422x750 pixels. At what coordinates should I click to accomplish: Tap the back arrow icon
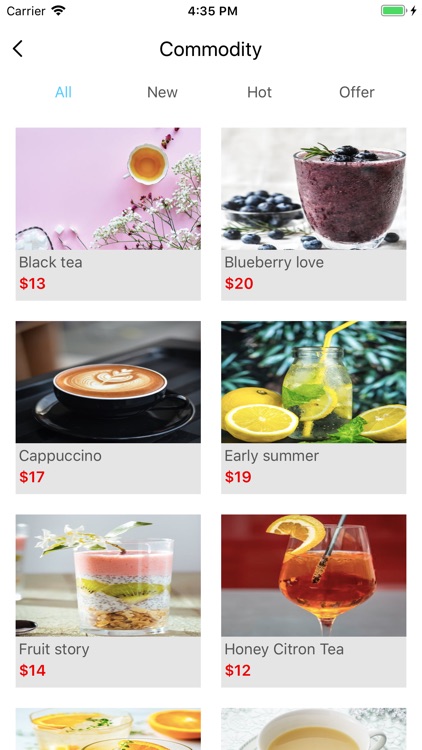(x=18, y=49)
